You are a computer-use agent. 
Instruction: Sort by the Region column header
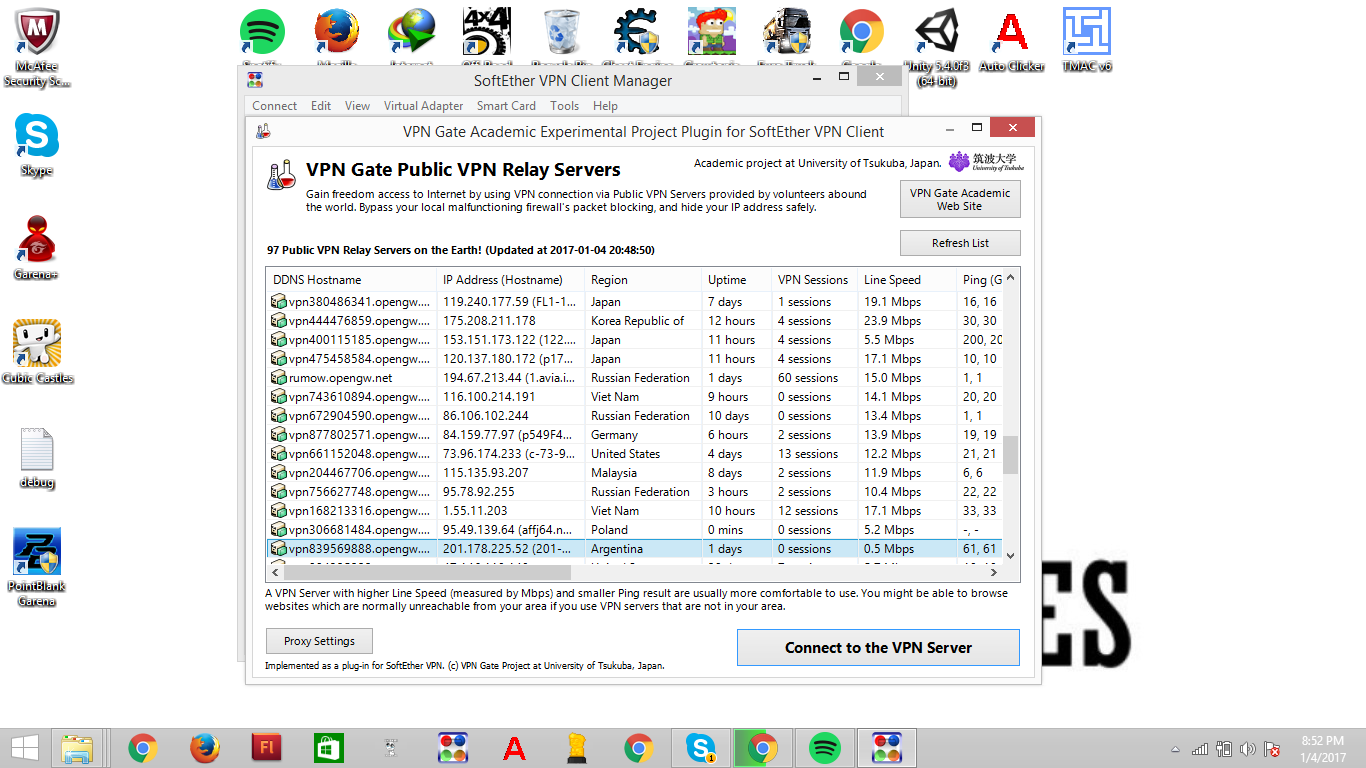point(643,280)
